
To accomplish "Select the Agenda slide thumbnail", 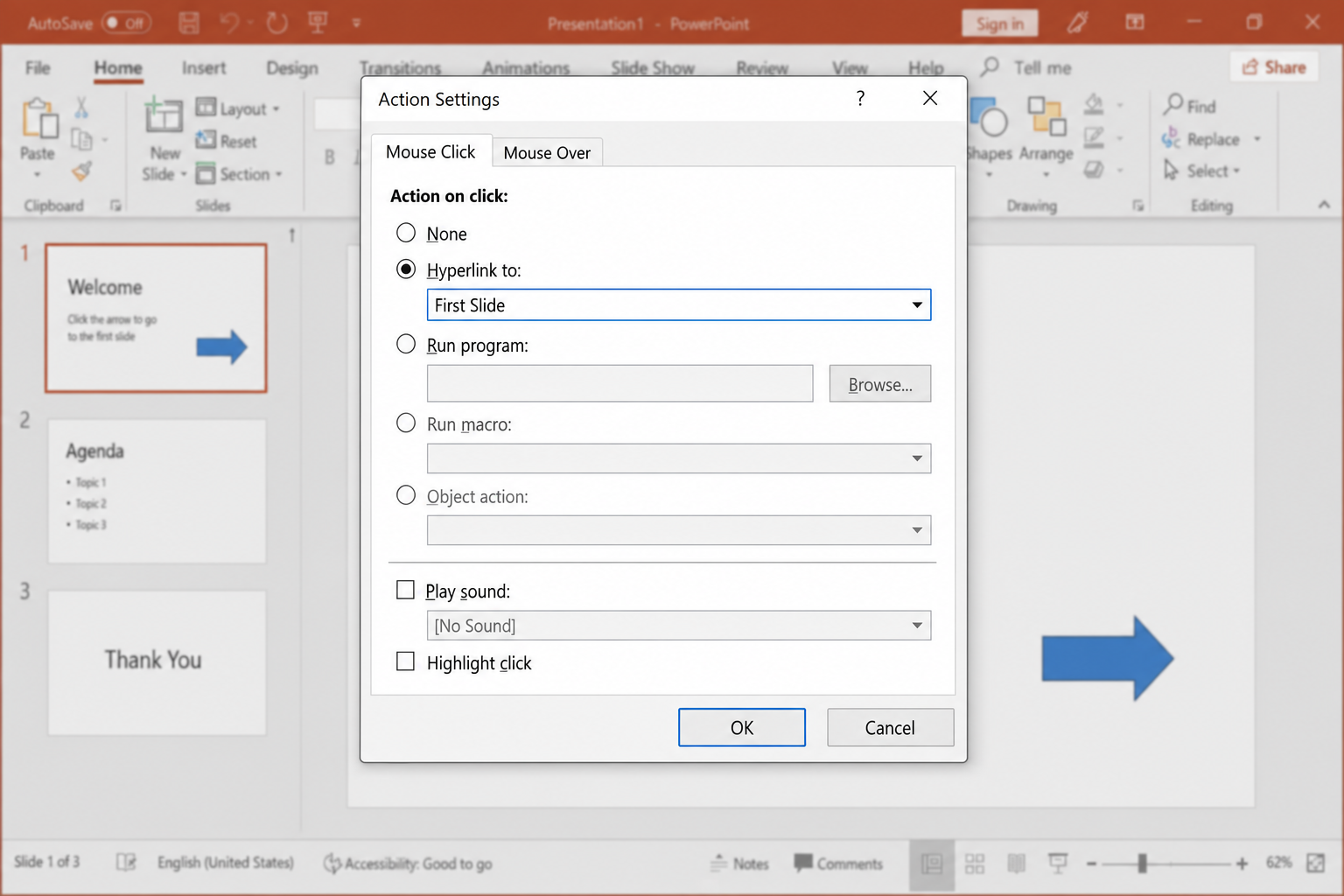I will [x=157, y=491].
